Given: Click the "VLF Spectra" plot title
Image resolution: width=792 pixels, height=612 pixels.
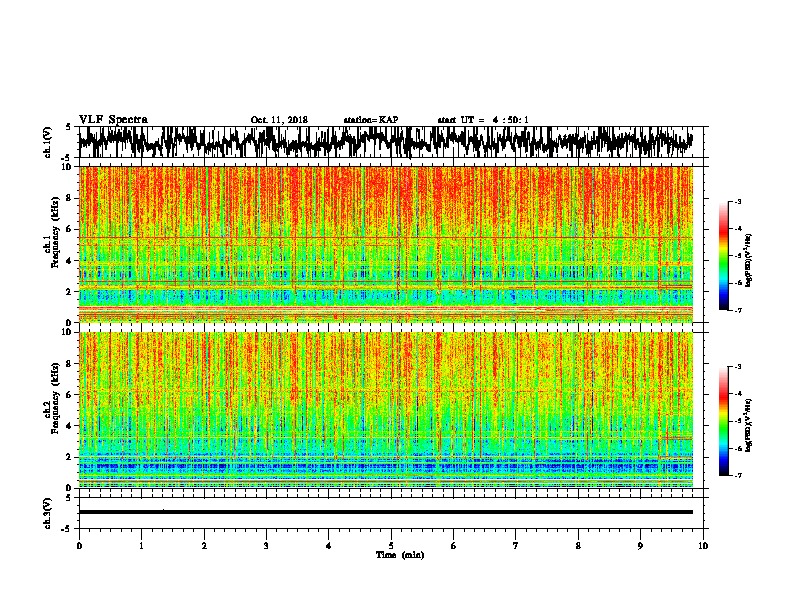Looking at the screenshot, I should tap(113, 120).
